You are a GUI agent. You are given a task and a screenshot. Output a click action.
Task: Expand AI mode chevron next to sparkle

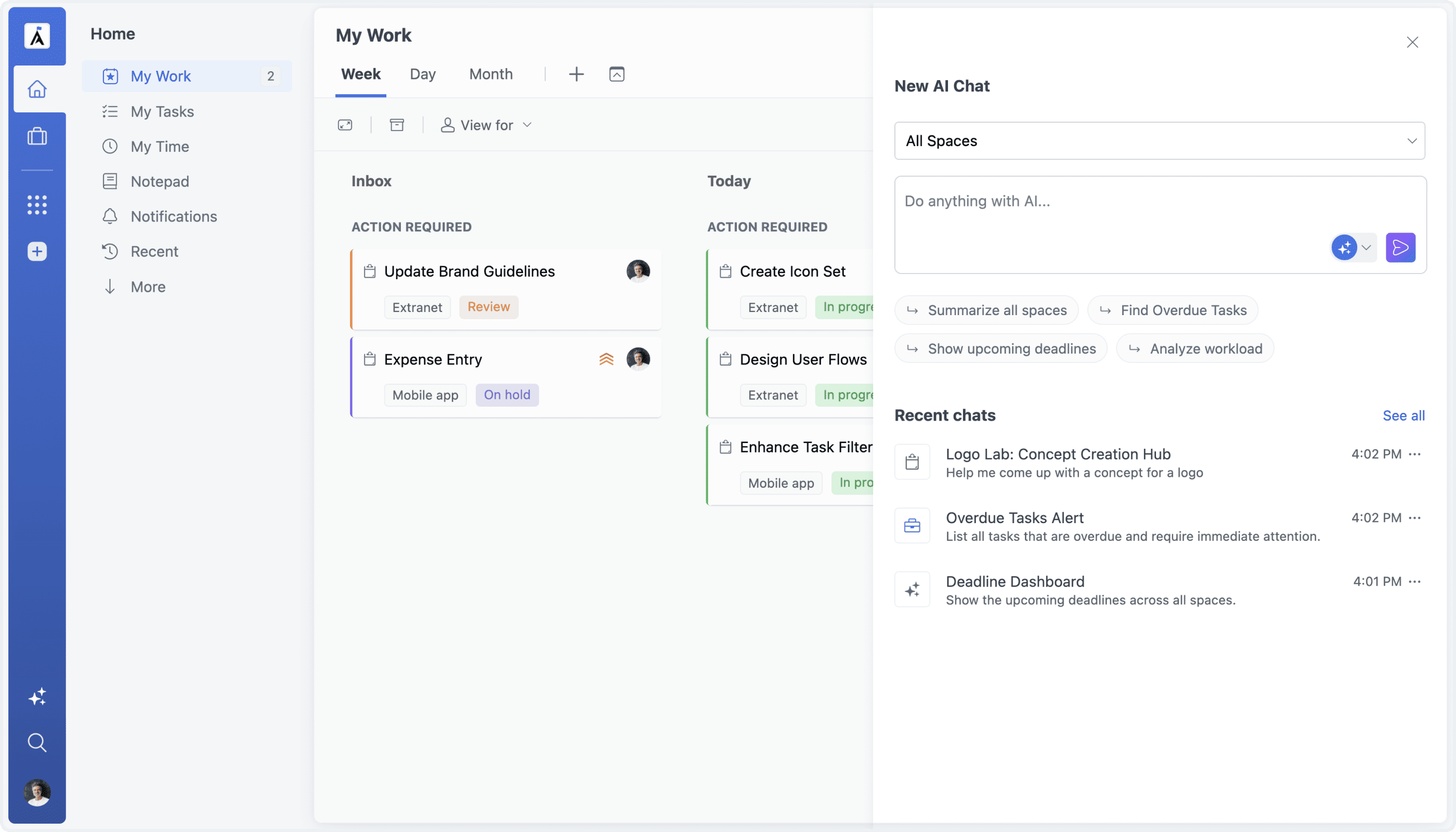[1366, 248]
